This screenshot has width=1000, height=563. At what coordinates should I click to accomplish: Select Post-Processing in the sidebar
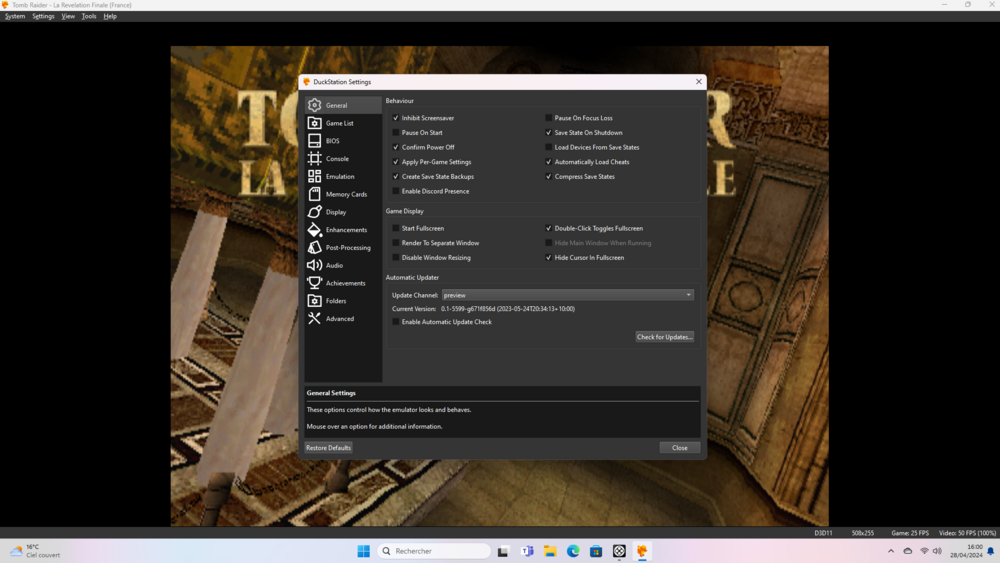coord(348,248)
